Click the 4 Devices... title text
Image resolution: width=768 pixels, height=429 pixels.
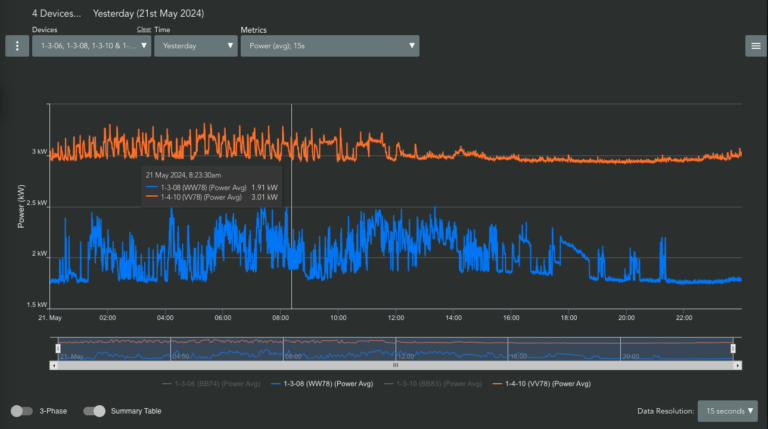[x=57, y=14]
